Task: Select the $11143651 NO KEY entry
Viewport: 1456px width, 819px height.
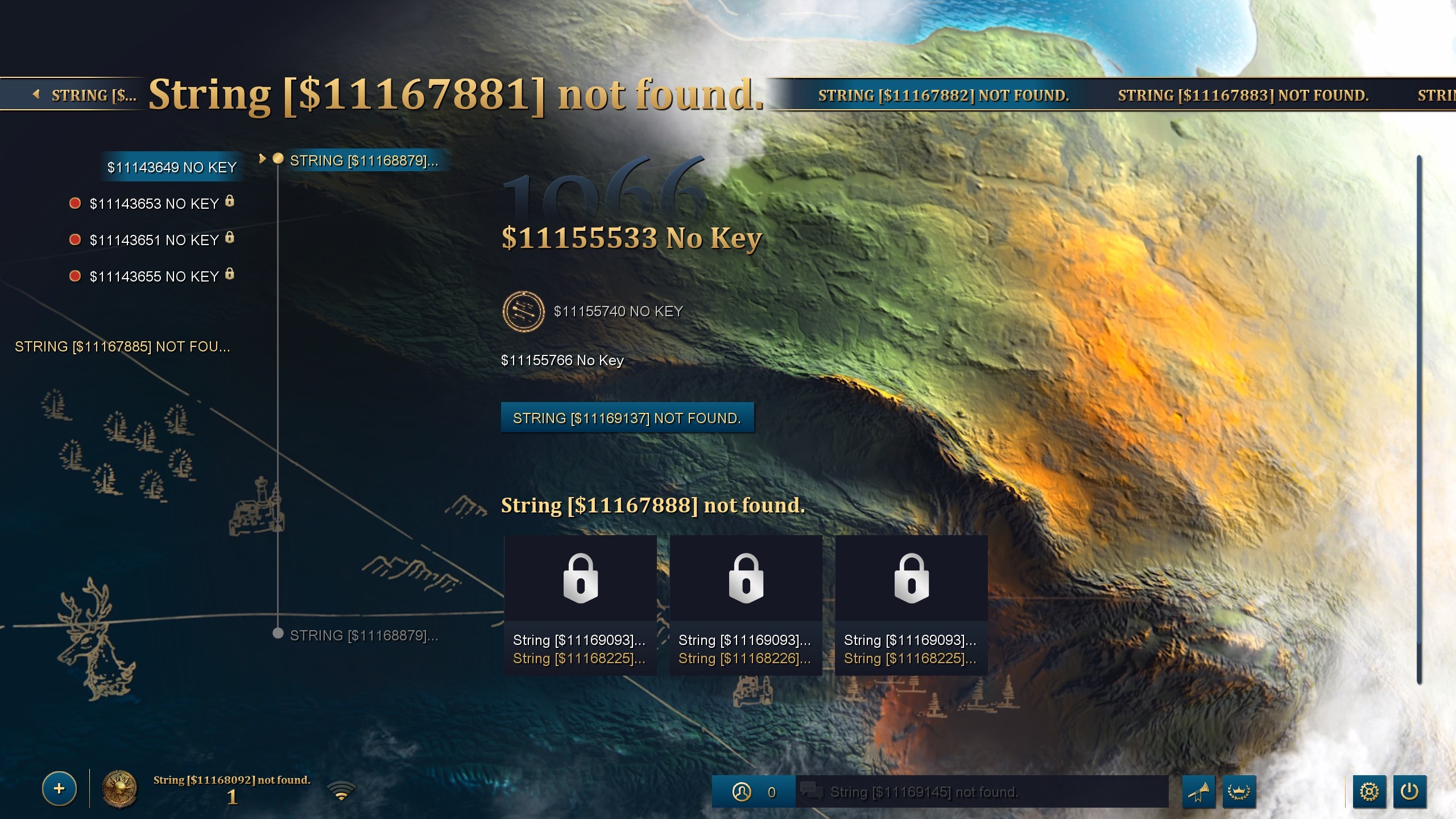Action: (154, 240)
